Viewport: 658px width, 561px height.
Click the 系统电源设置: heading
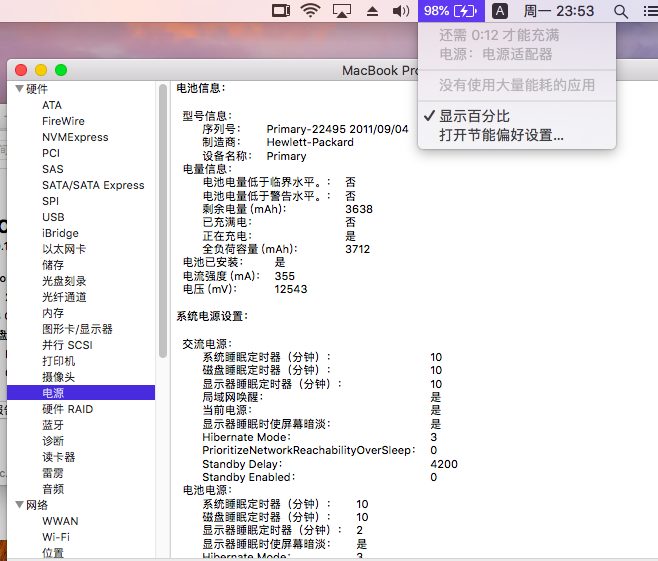212,316
